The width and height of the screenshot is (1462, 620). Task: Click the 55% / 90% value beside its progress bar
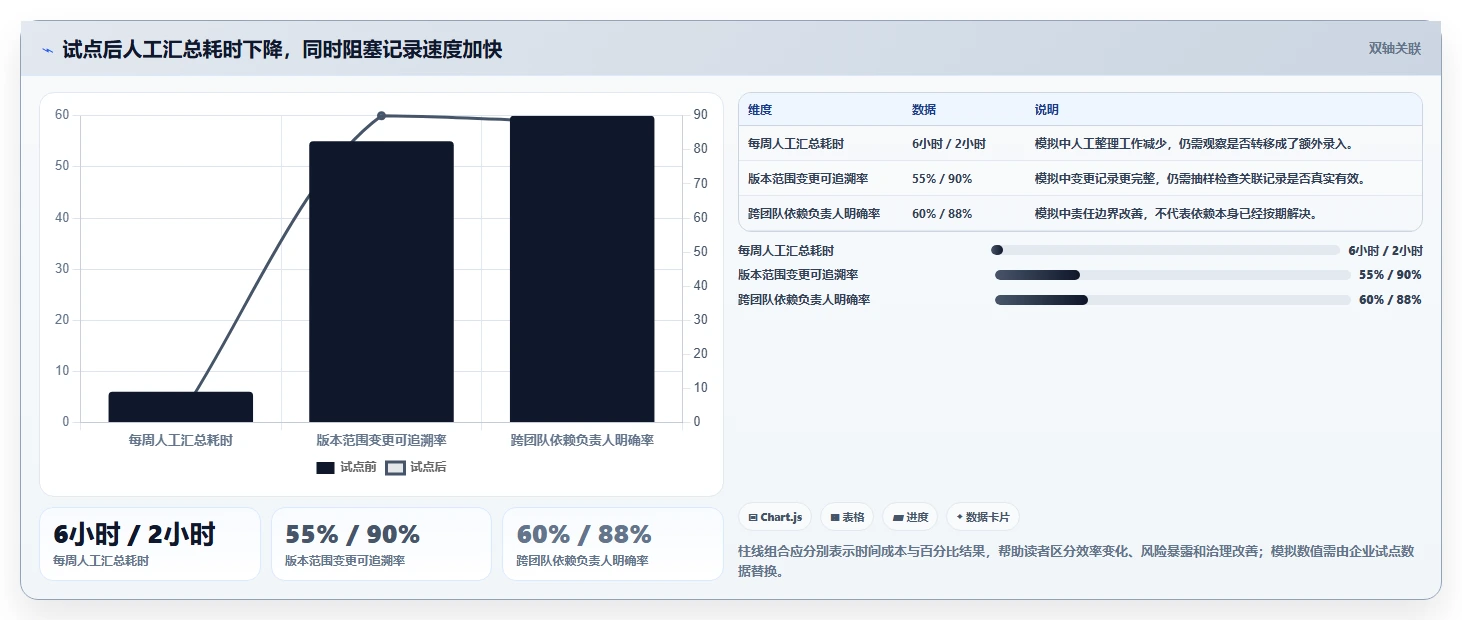point(1390,275)
